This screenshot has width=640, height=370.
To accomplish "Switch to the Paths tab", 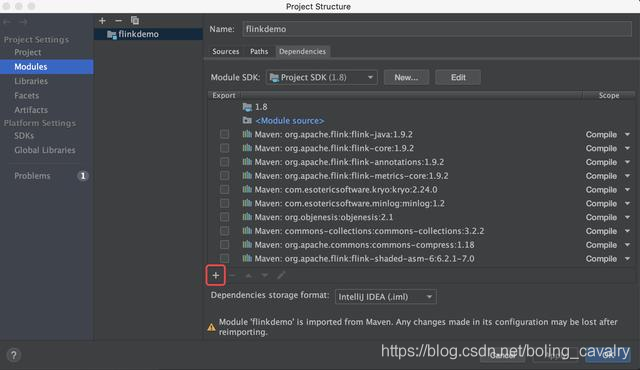I will point(259,51).
